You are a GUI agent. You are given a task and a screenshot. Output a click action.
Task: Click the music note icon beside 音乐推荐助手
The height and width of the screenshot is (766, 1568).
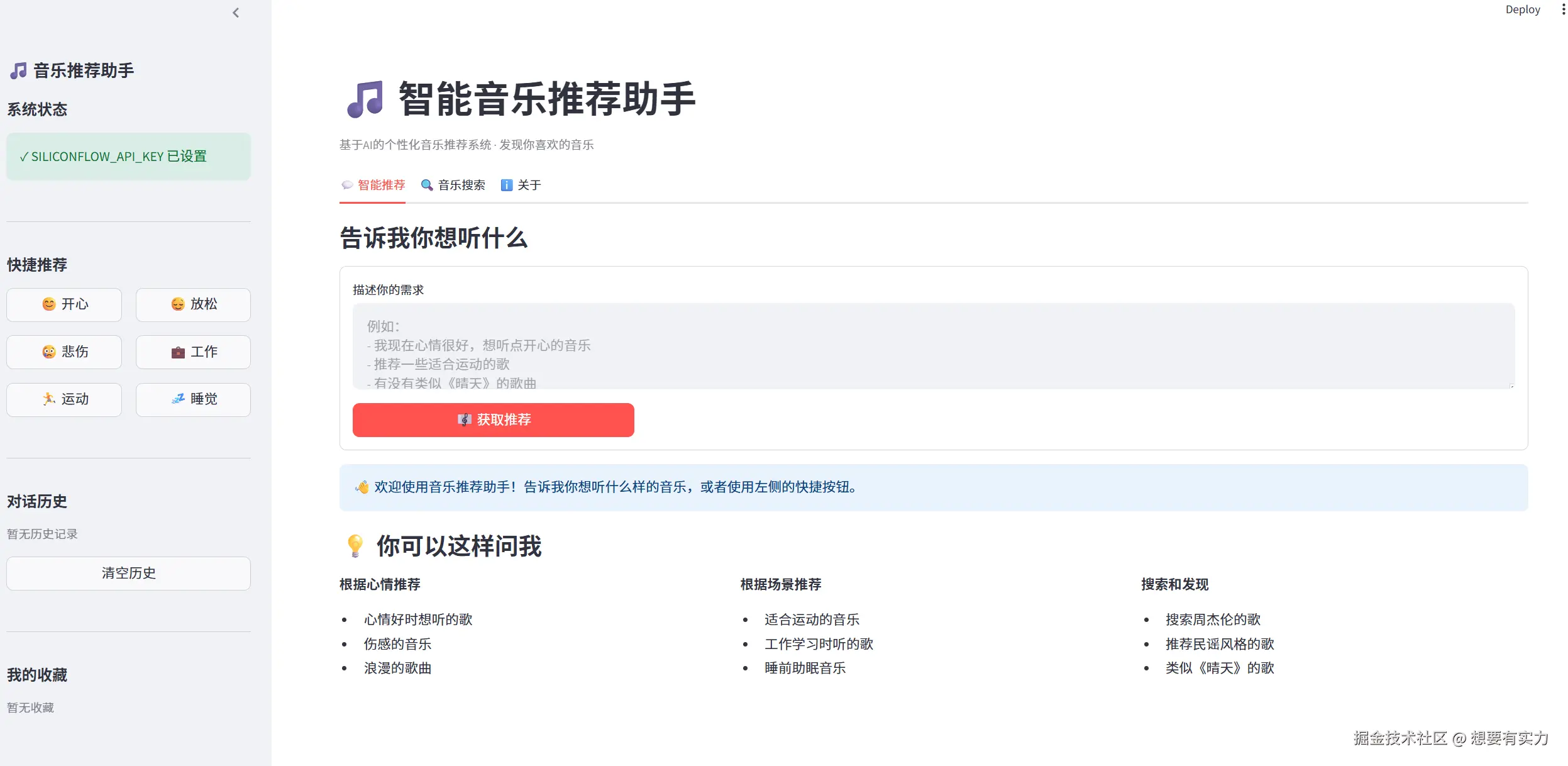pyautogui.click(x=17, y=70)
